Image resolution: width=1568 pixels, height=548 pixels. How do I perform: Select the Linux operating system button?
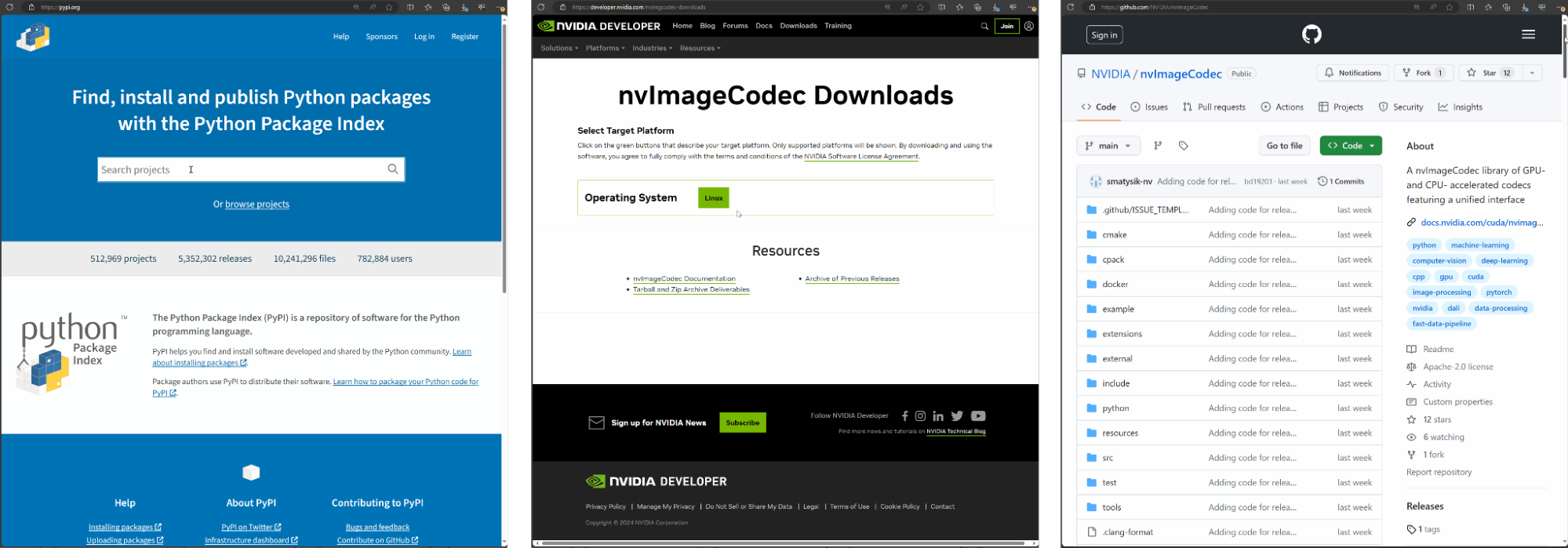click(x=714, y=198)
